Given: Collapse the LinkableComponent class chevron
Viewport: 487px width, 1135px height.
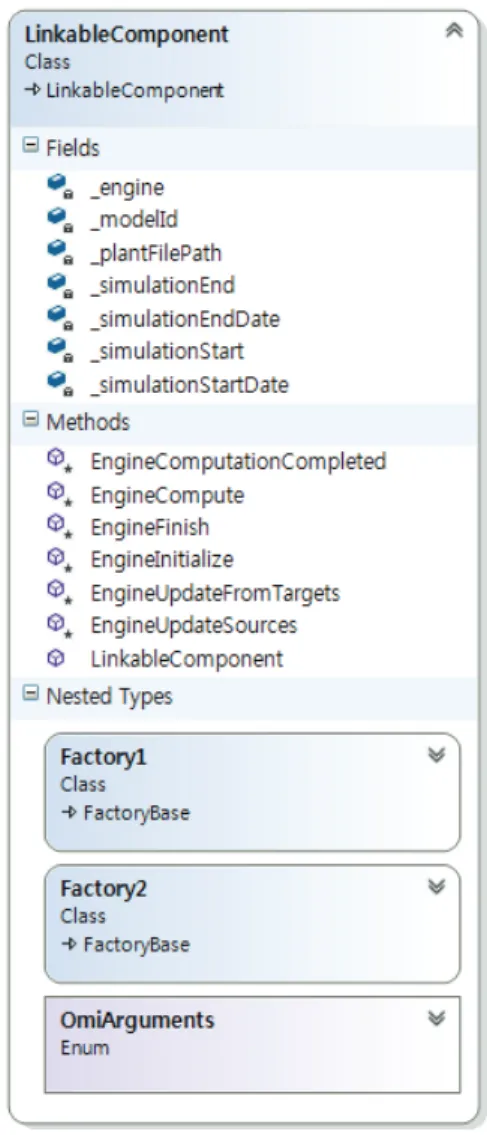Looking at the screenshot, I should (454, 31).
